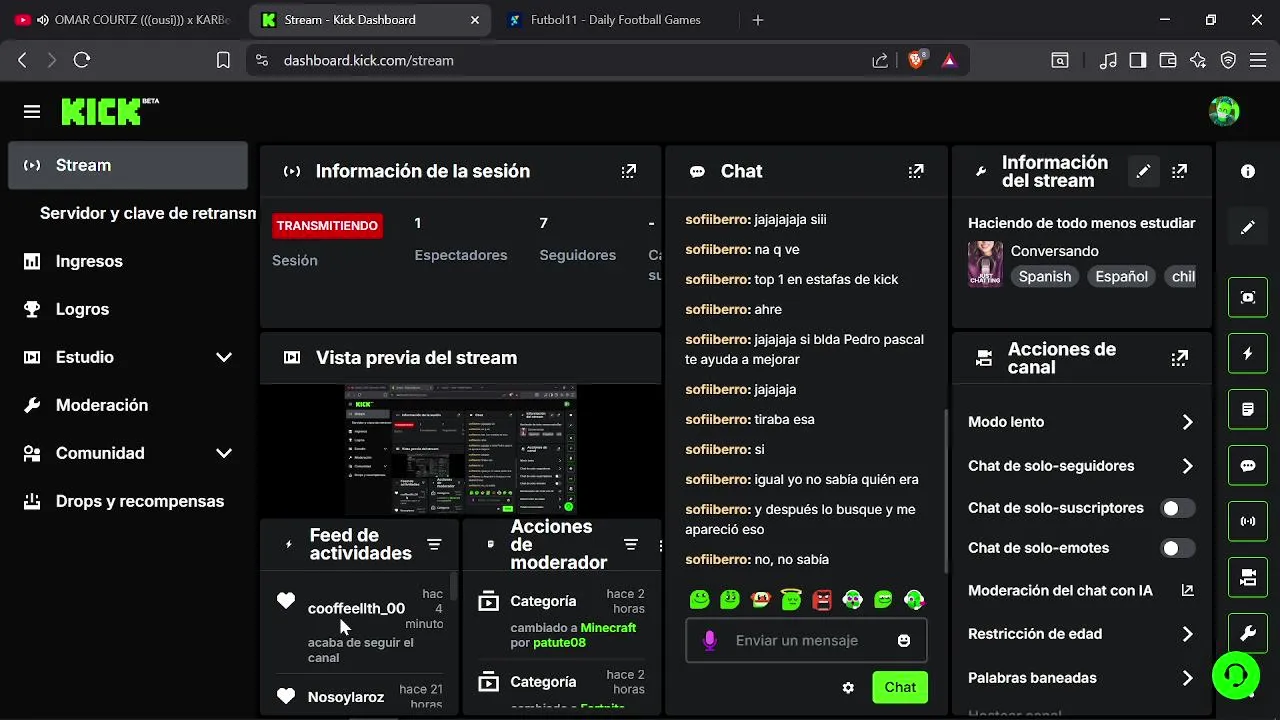The height and width of the screenshot is (720, 1280).
Task: Edit stream info with the pencil in Información del stream
Action: (1143, 171)
